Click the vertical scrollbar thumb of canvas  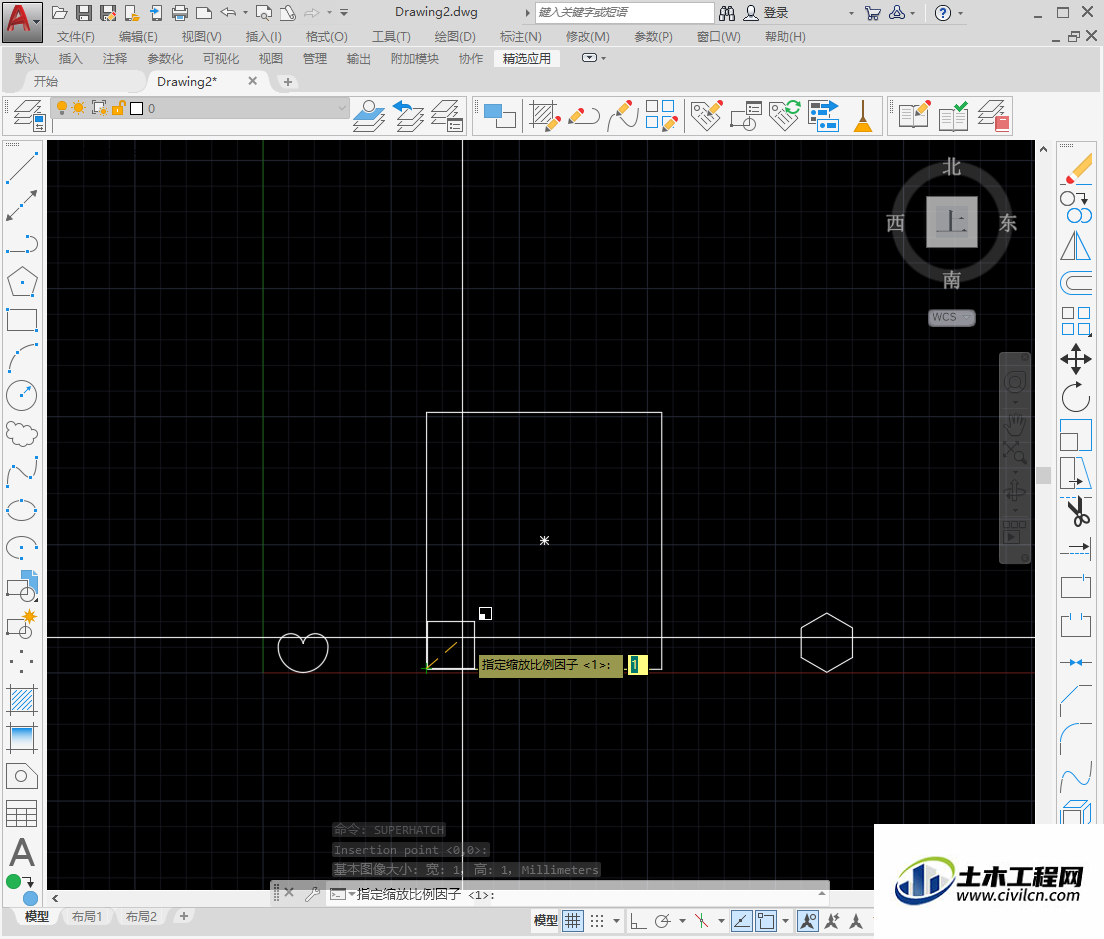click(1043, 475)
